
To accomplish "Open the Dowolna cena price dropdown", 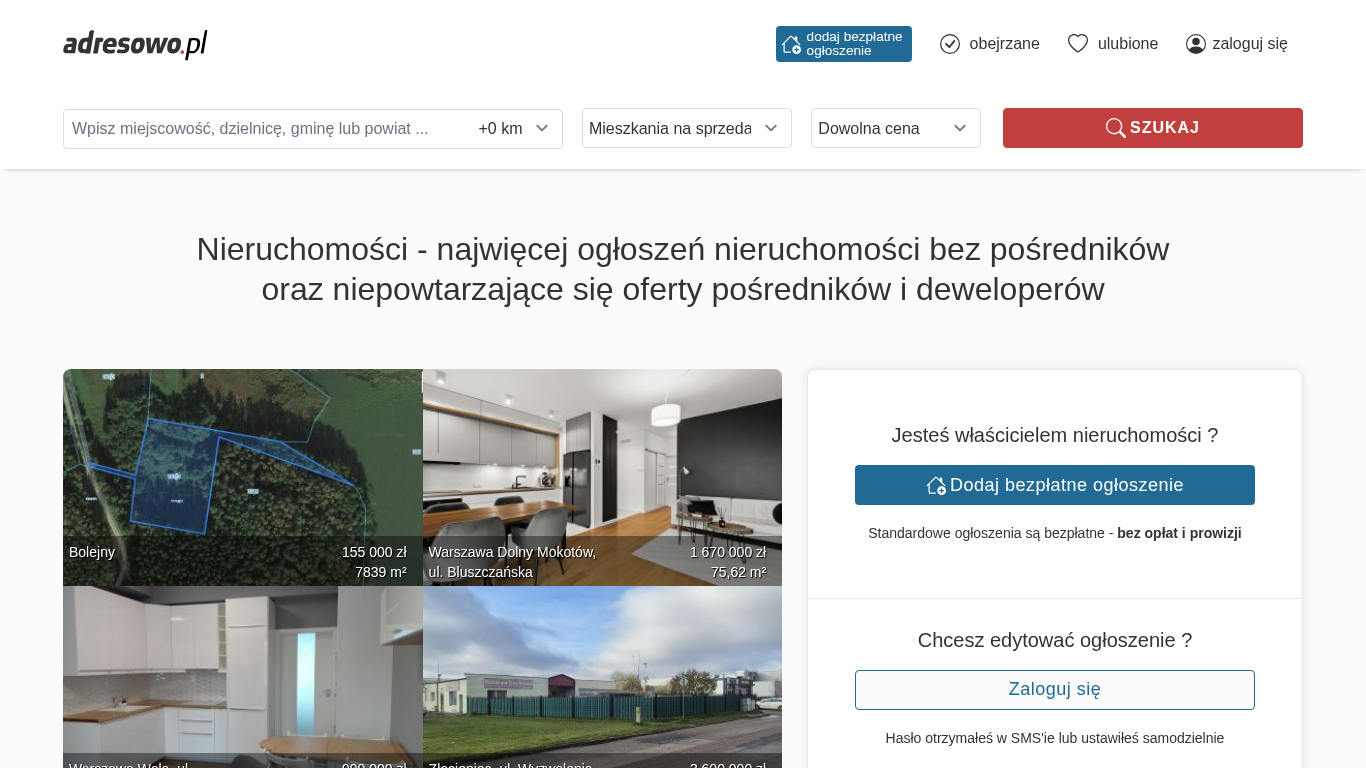I will (895, 128).
